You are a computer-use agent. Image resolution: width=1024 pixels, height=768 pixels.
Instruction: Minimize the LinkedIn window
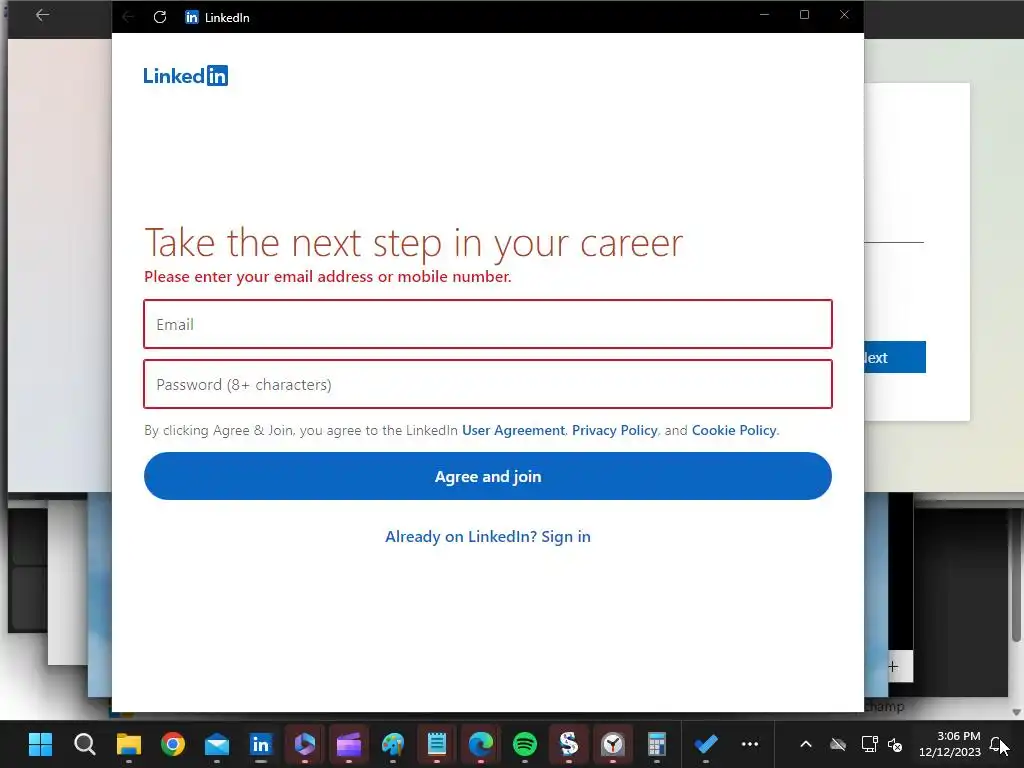point(764,14)
